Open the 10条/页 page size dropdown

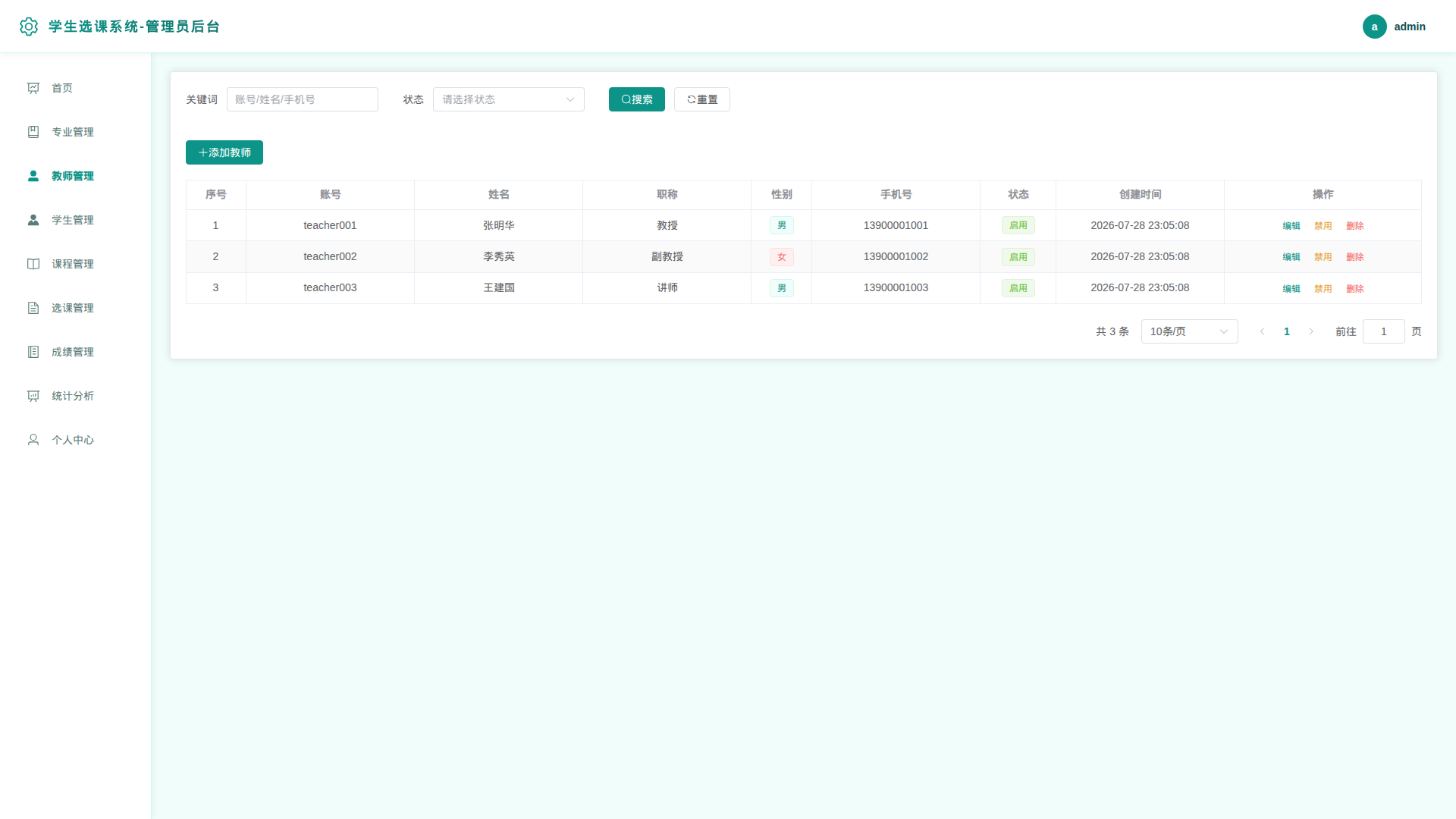[x=1189, y=331]
